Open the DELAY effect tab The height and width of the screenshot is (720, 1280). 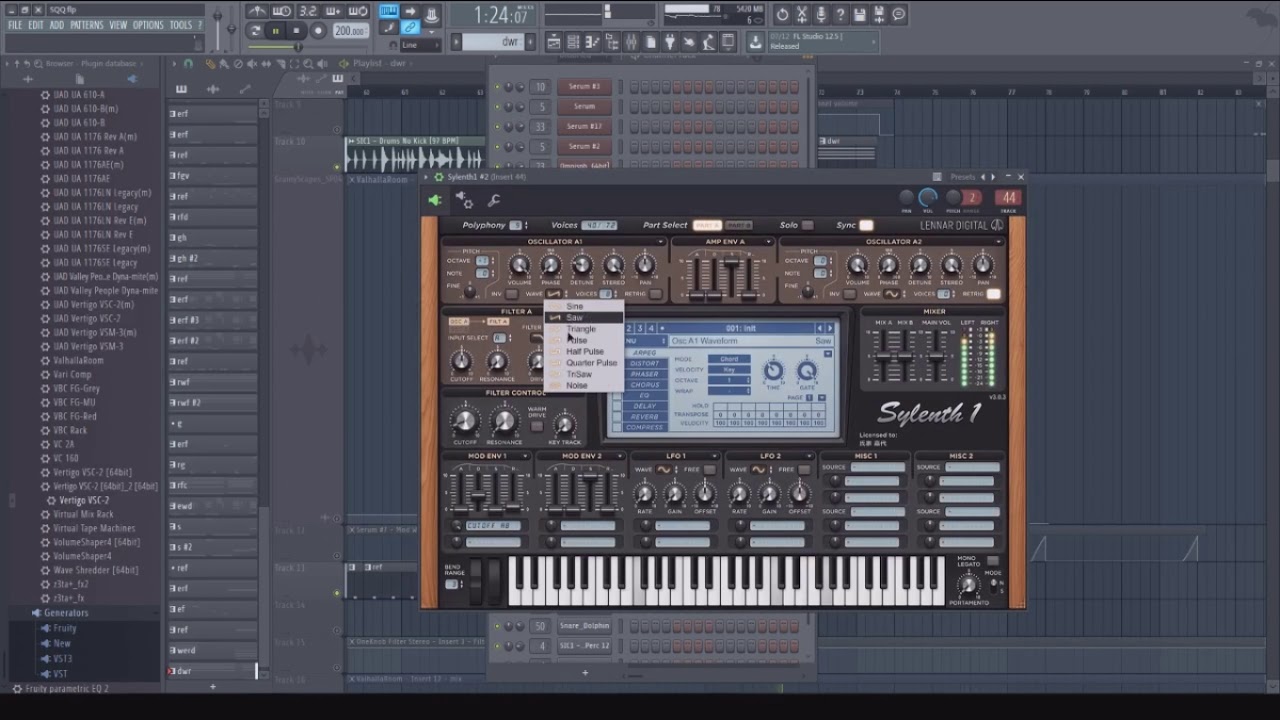tap(644, 406)
